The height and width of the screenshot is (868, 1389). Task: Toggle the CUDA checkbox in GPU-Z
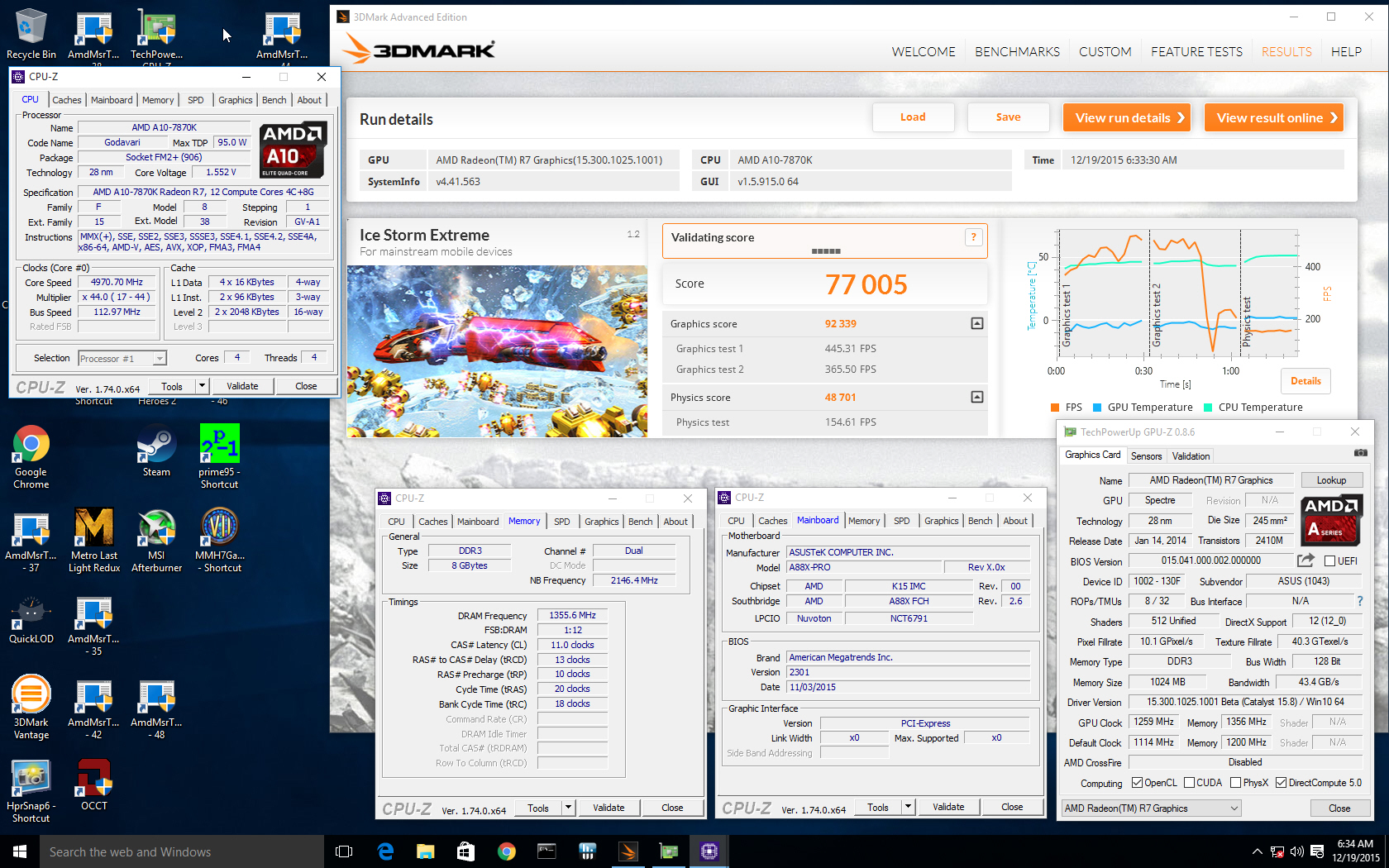(x=1189, y=783)
